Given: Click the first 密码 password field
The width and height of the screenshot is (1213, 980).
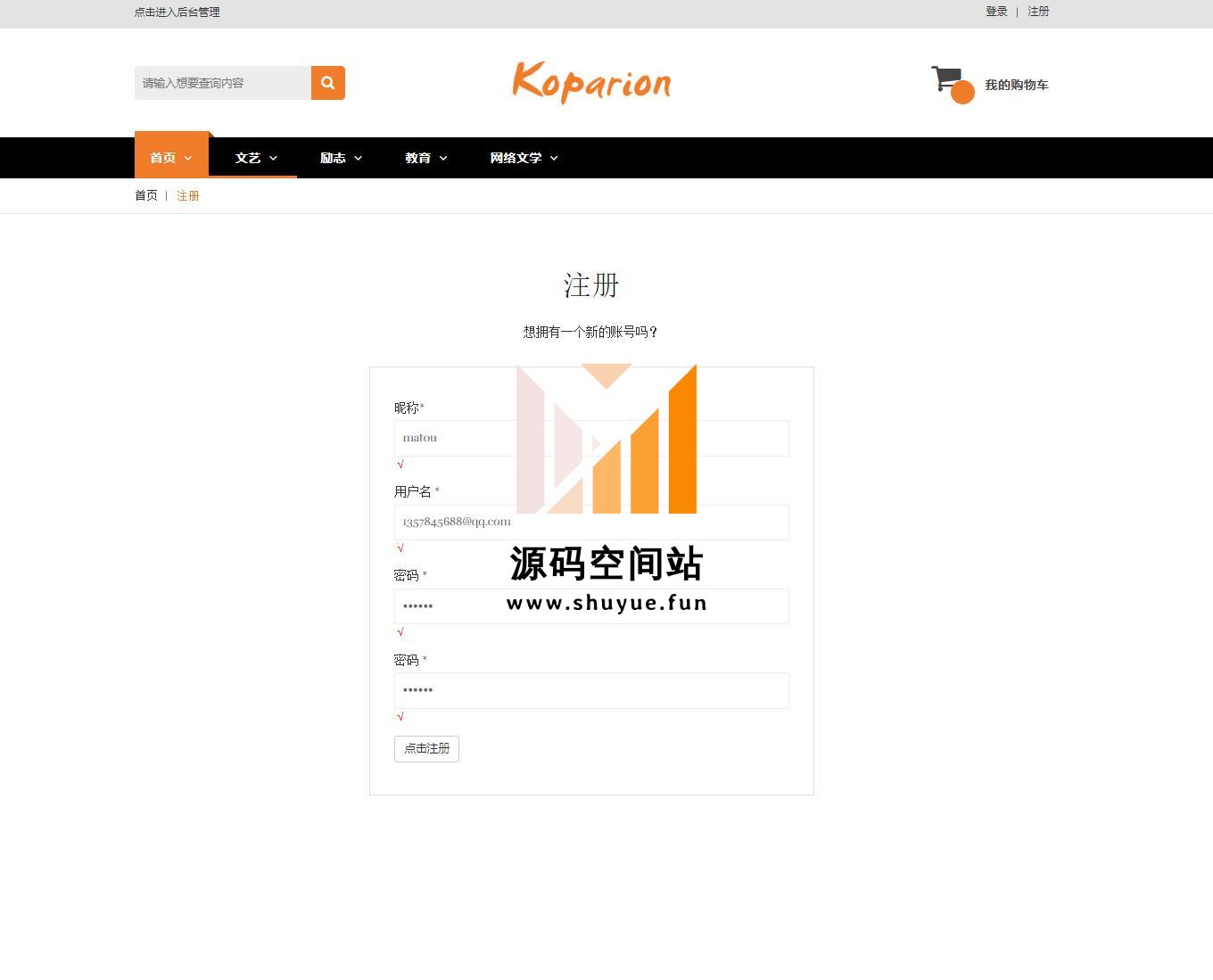Looking at the screenshot, I should click(x=591, y=606).
